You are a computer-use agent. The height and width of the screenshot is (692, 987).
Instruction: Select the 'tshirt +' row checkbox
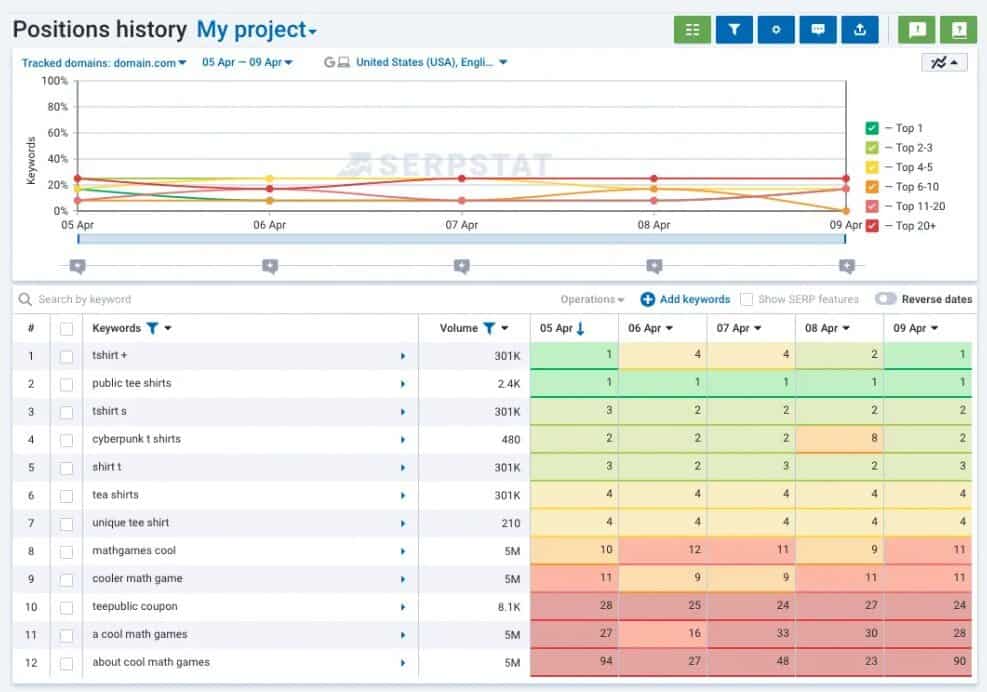66,356
